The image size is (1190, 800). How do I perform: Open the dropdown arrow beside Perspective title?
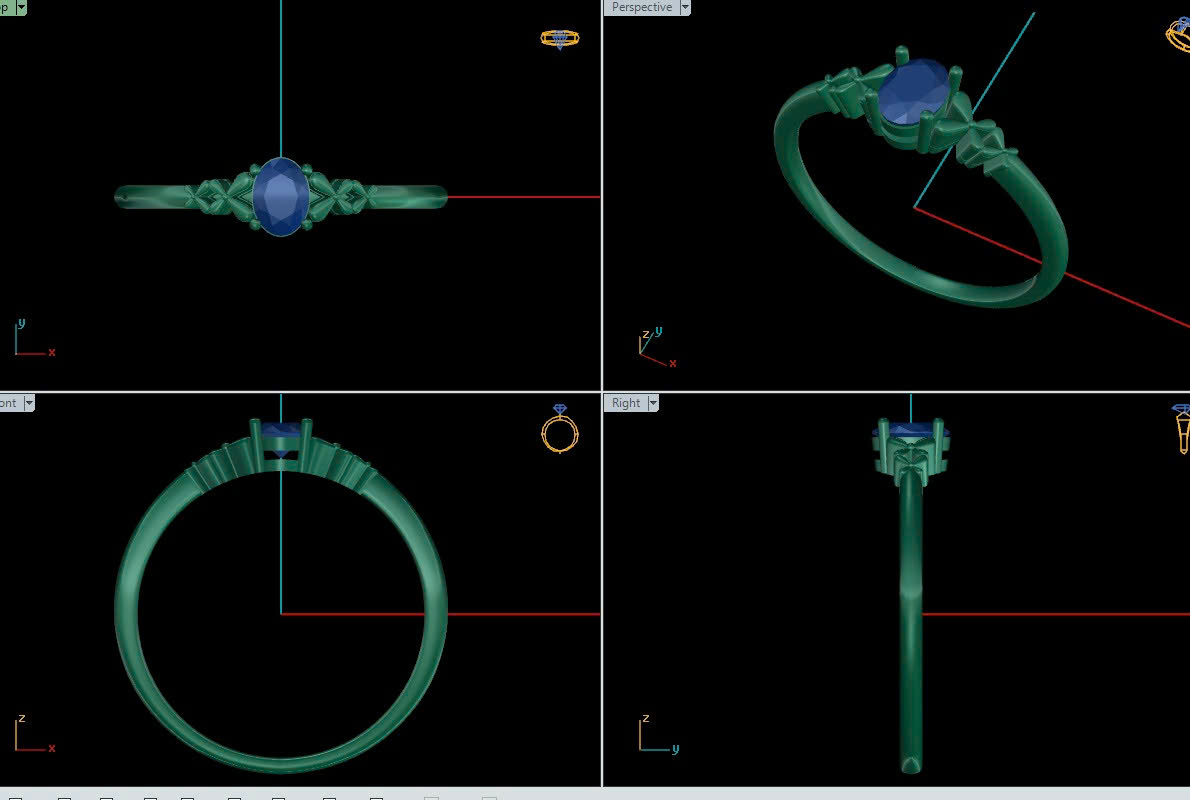click(685, 7)
